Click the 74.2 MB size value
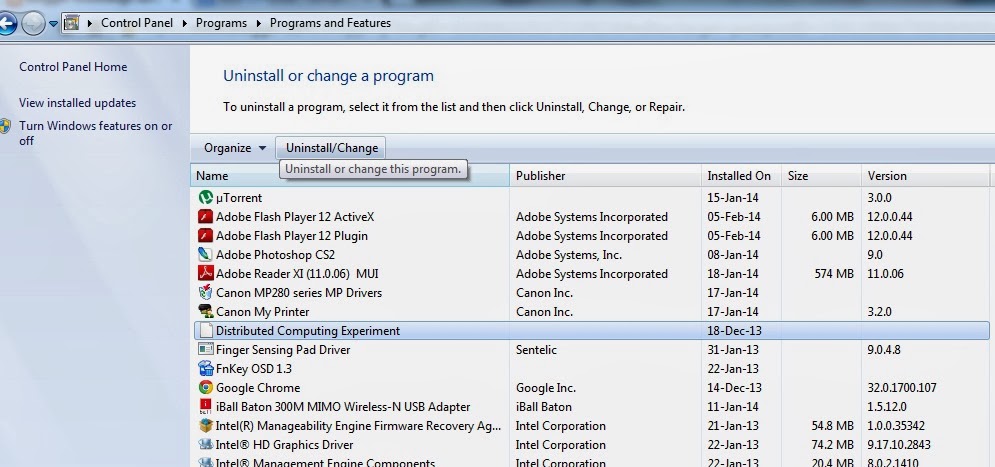Viewport: 995px width, 467px height. click(x=833, y=445)
